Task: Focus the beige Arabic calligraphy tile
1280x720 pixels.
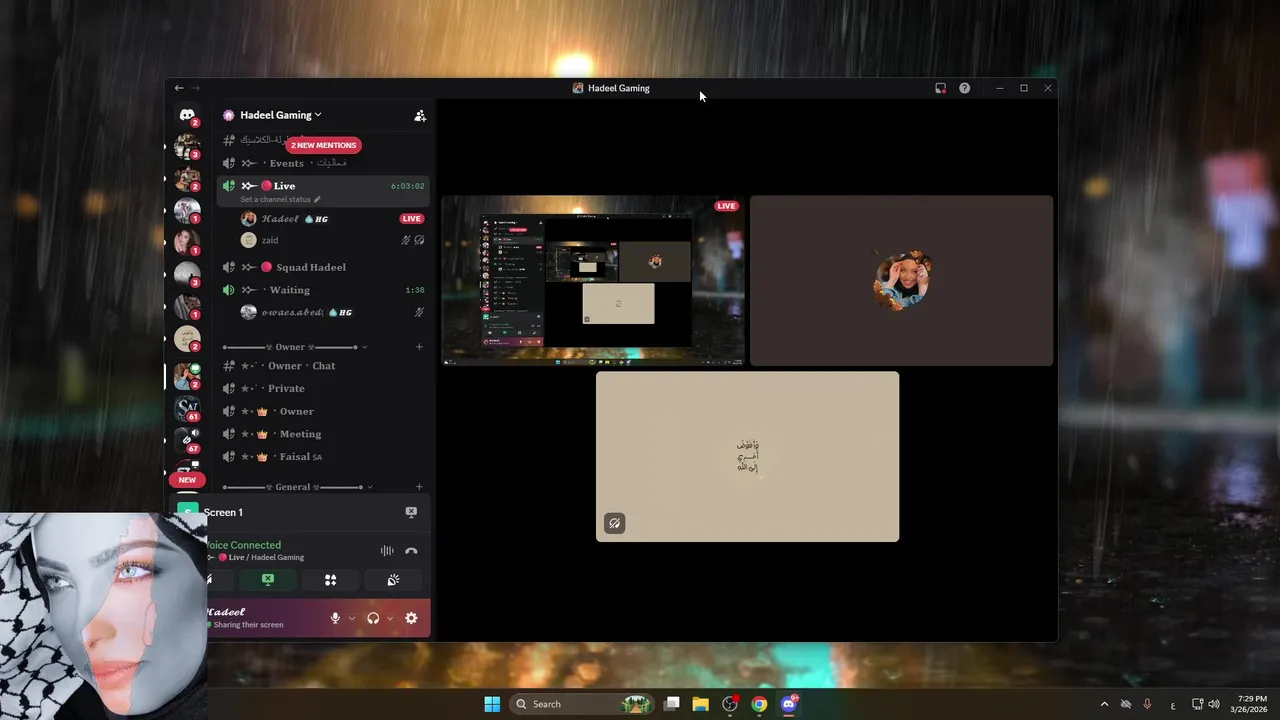Action: (x=747, y=456)
